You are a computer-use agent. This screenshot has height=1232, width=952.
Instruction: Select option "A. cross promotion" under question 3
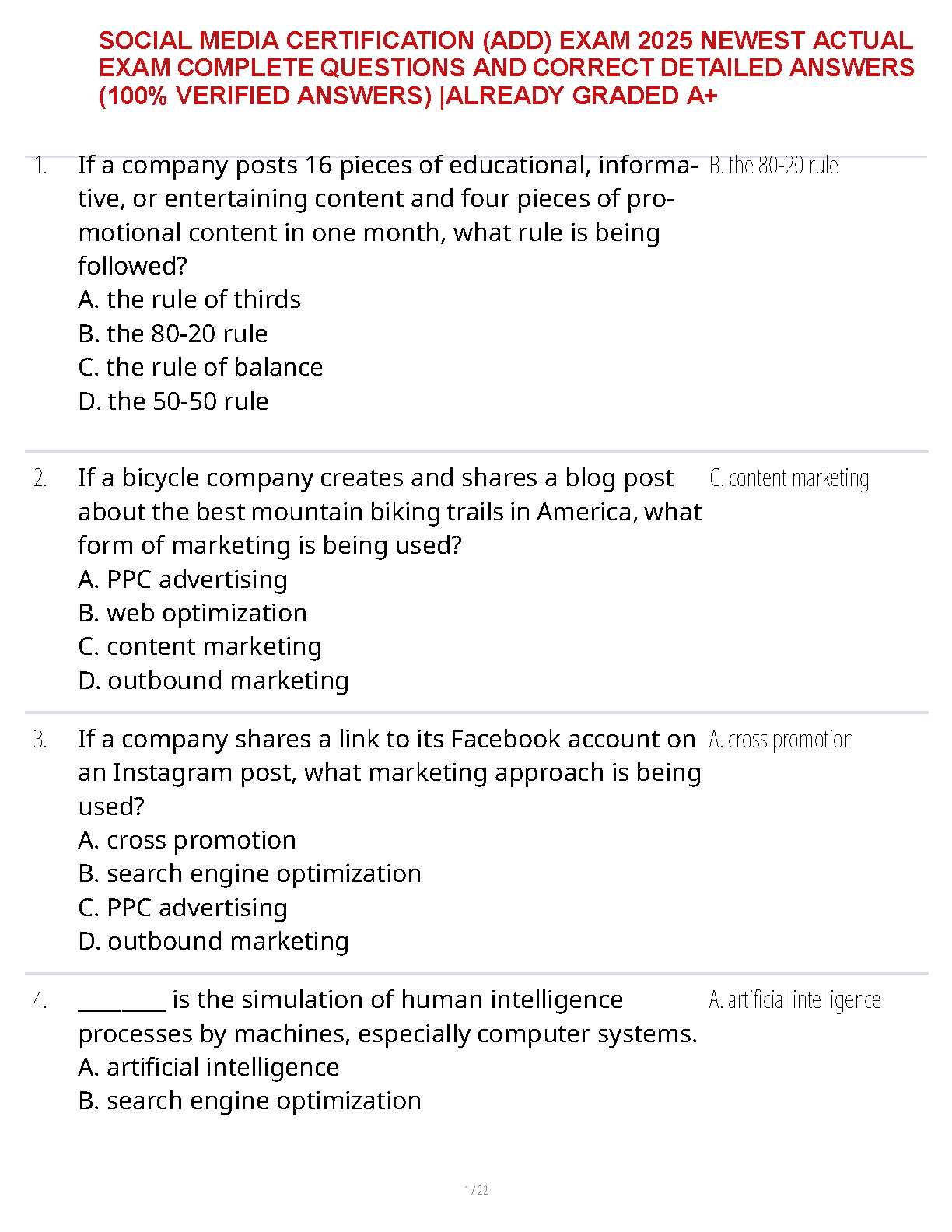point(187,840)
